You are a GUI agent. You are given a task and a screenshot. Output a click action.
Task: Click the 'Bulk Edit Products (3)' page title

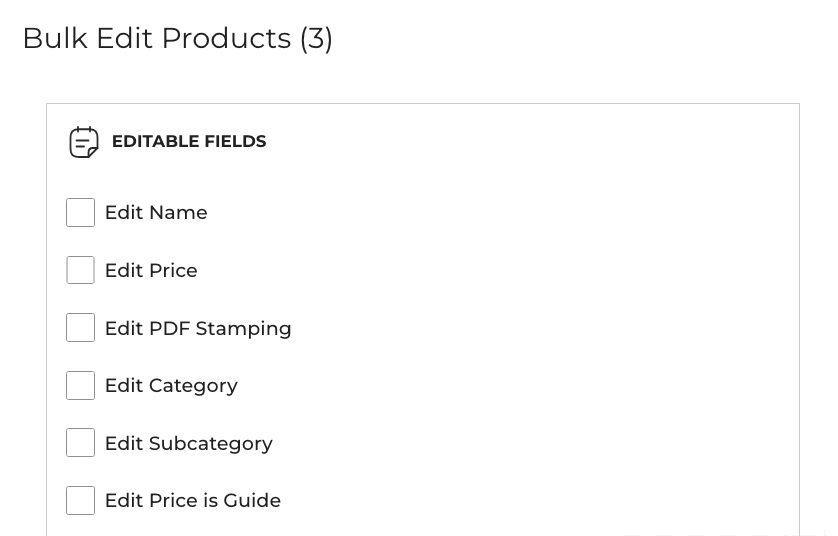click(177, 38)
